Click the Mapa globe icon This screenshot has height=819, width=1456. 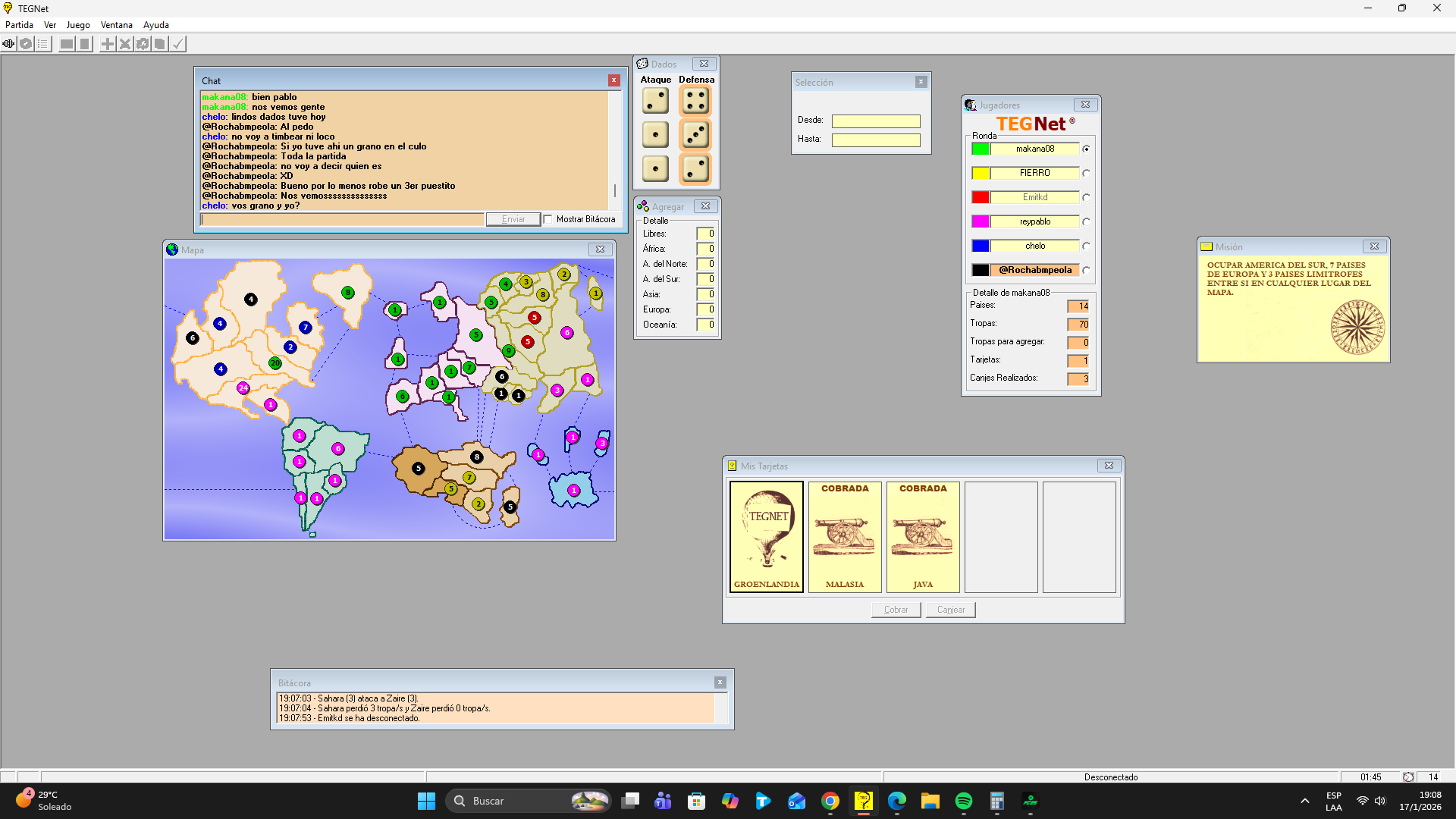tap(172, 249)
